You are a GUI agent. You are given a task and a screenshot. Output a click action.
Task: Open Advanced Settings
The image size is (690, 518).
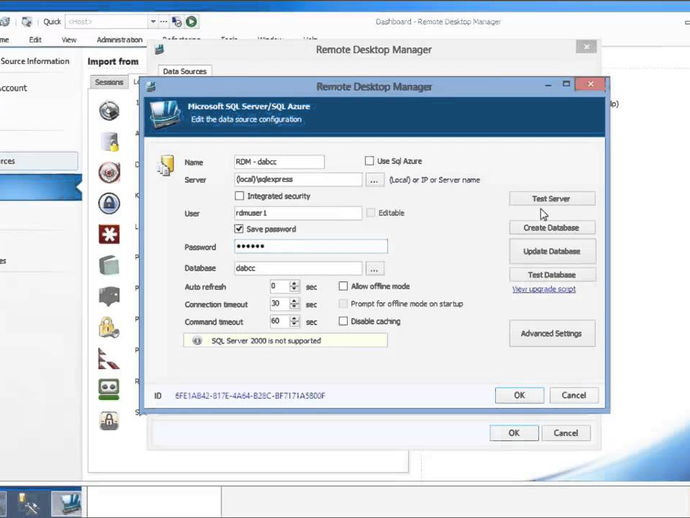tap(552, 333)
